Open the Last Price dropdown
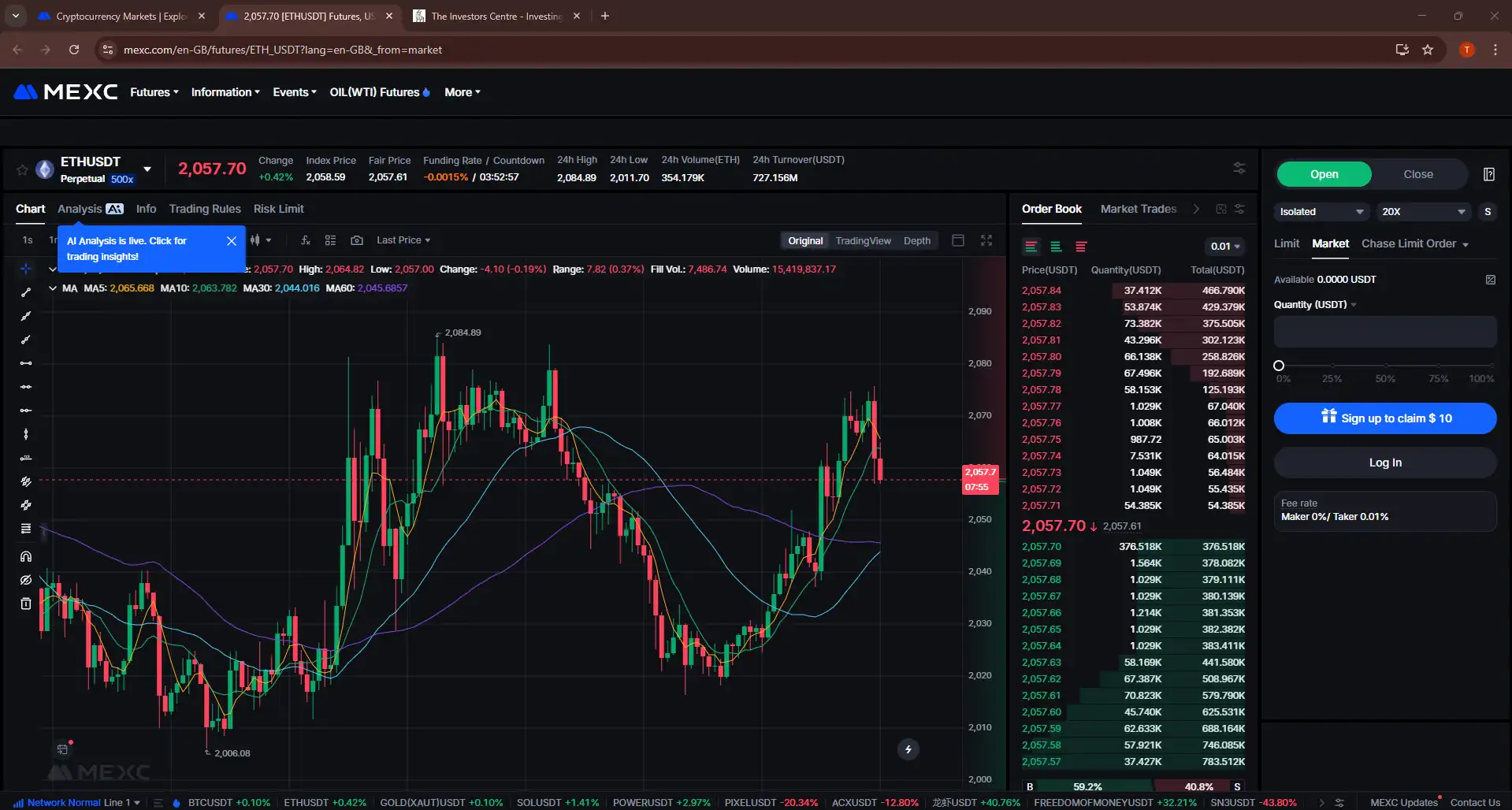 403,240
